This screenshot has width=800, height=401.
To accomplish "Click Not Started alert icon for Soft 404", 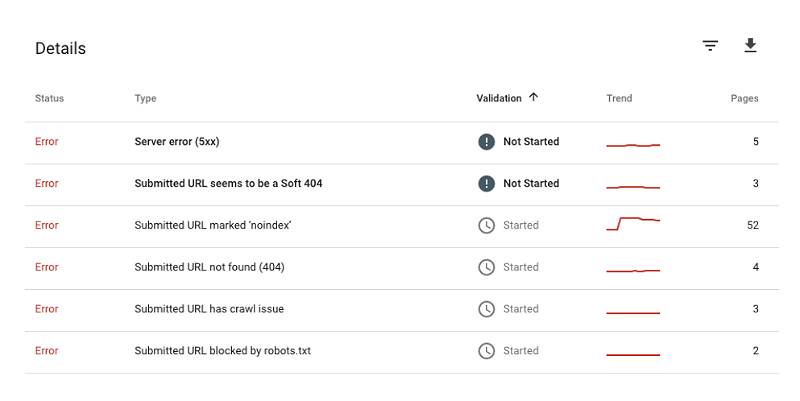I will pos(486,183).
